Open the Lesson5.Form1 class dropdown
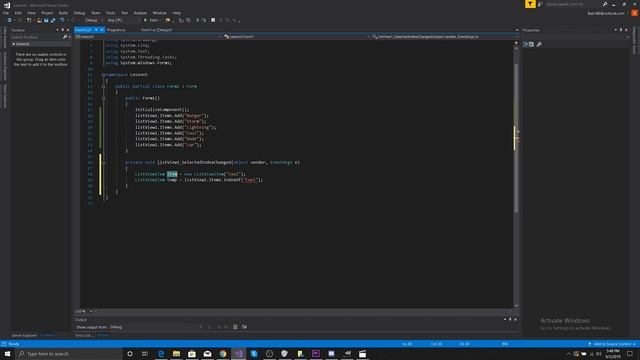640x360 pixels. click(x=297, y=37)
